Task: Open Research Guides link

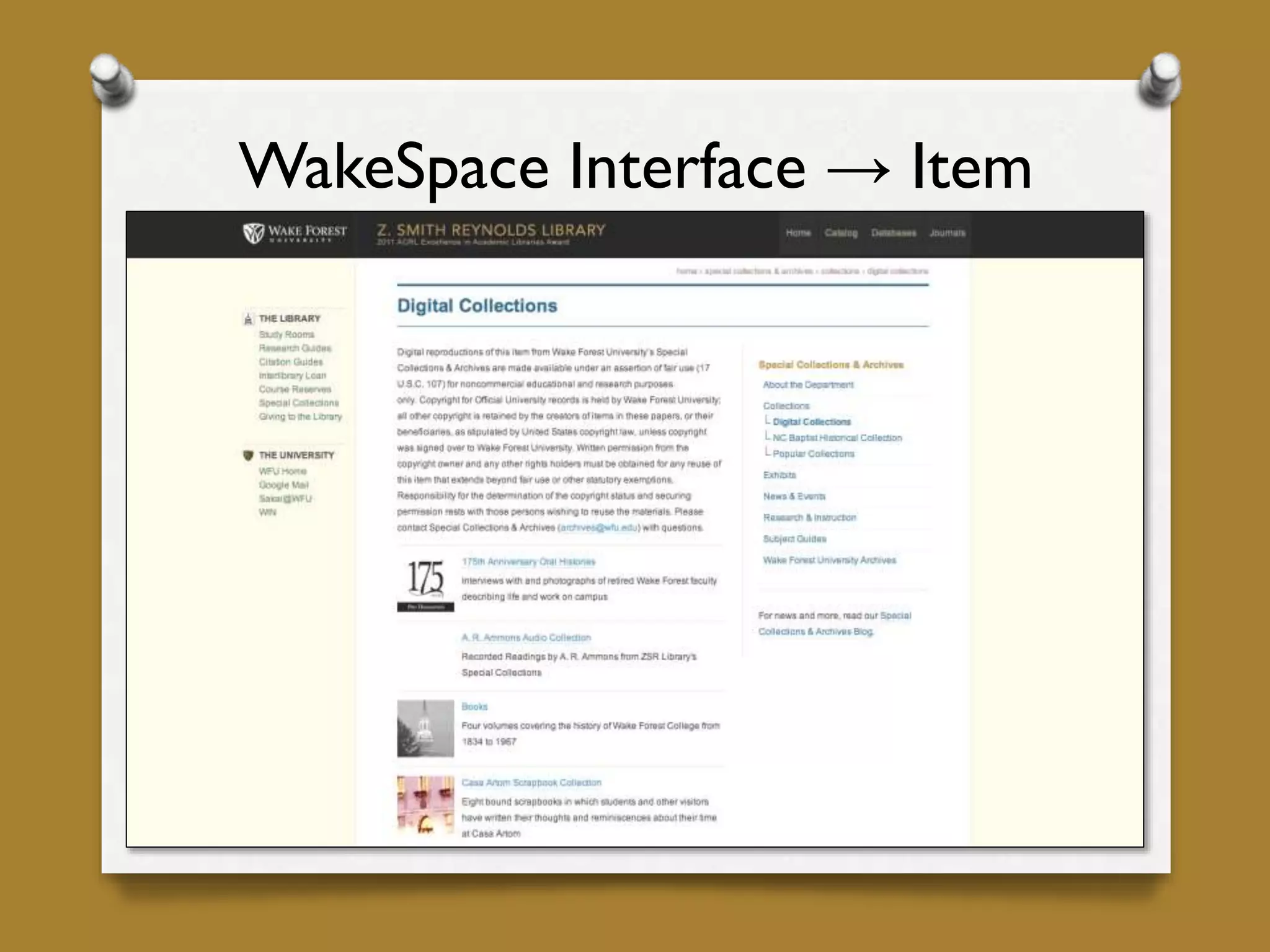Action: click(295, 348)
